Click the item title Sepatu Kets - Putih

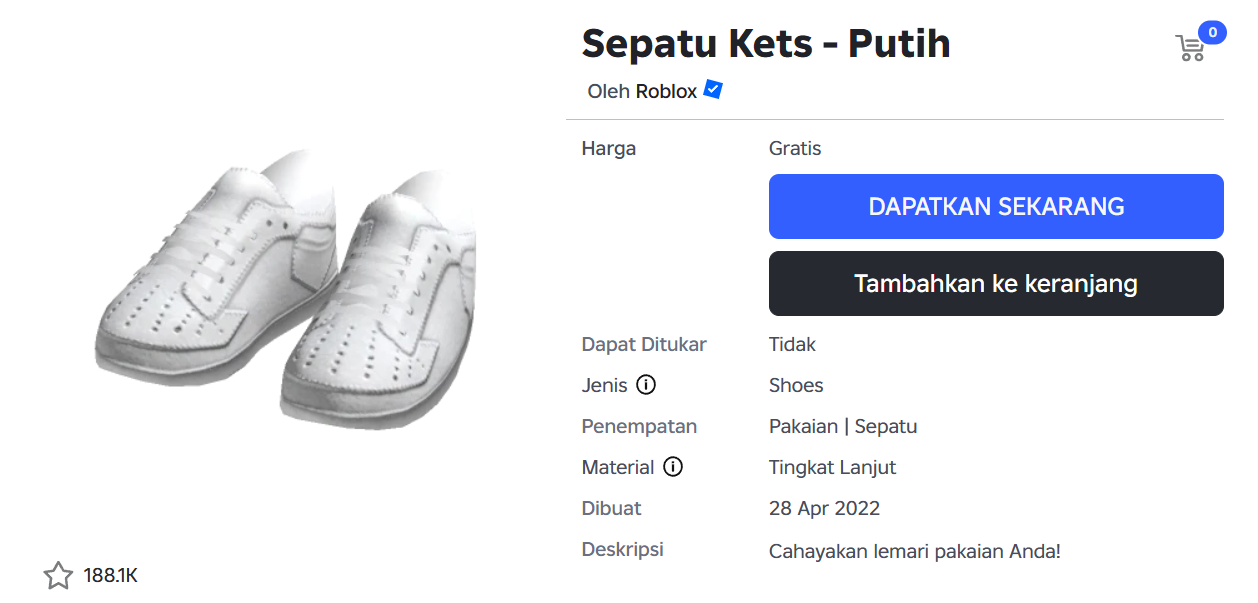point(766,42)
